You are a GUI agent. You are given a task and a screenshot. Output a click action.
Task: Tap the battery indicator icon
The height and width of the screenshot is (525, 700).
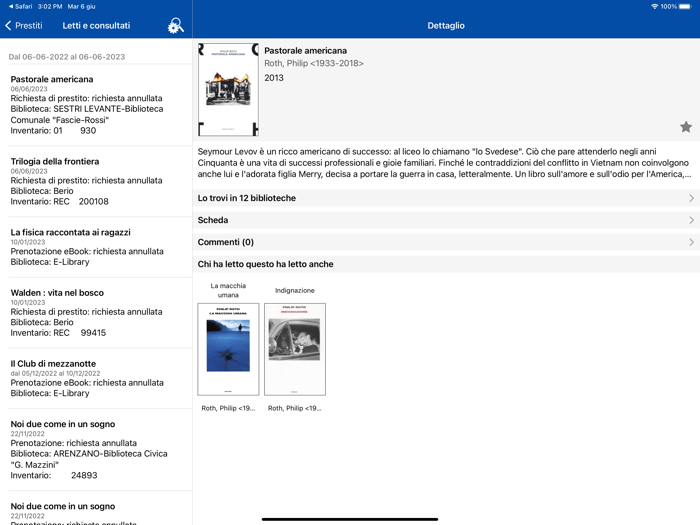pyautogui.click(x=685, y=6)
